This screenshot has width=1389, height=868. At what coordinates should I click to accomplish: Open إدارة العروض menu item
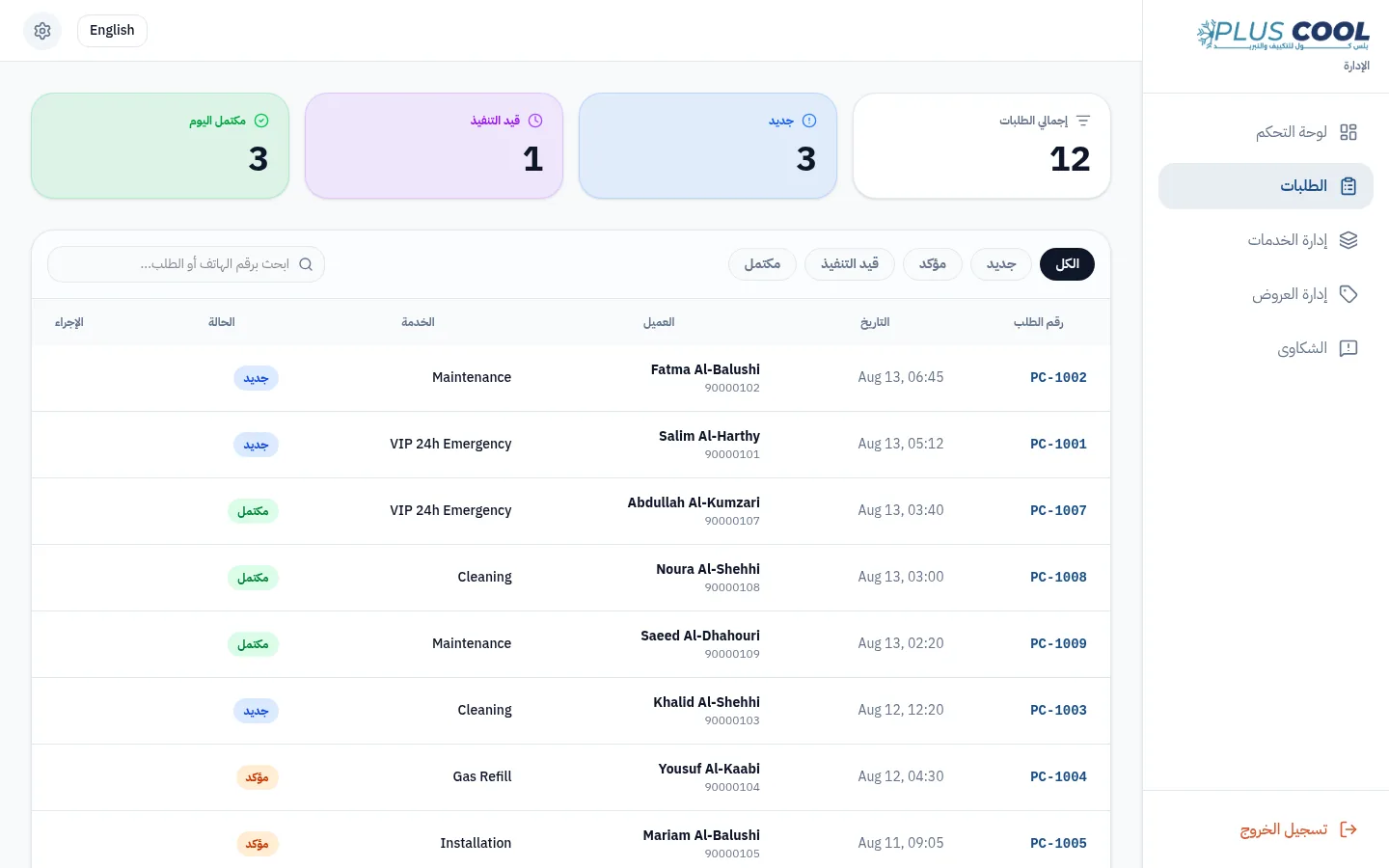click(1266, 294)
